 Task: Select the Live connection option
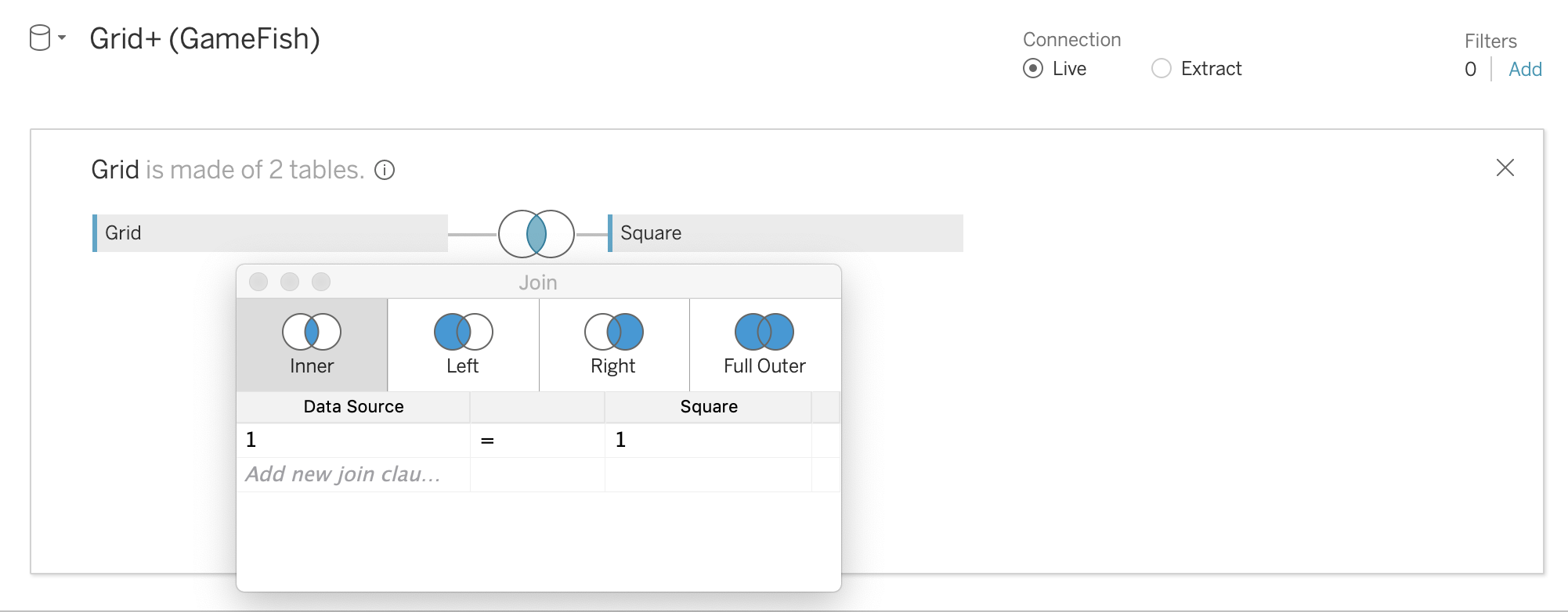1033,69
